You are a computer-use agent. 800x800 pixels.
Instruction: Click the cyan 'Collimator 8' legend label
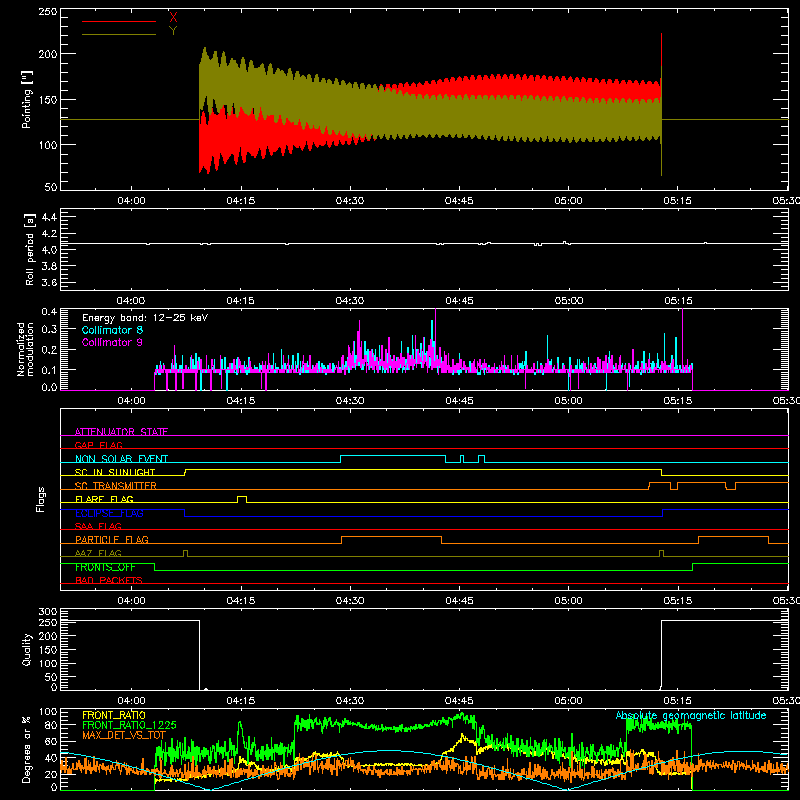click(112, 330)
